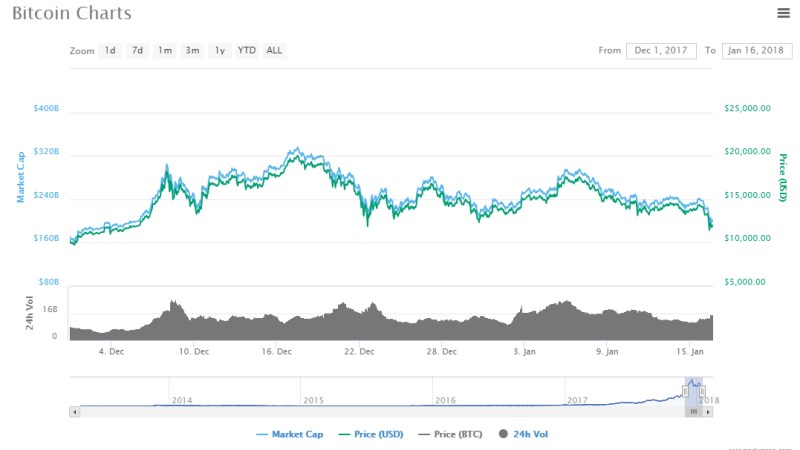Viewport: 800px width, 450px height.
Task: Click the scrollbar left arrow
Action: [74, 411]
